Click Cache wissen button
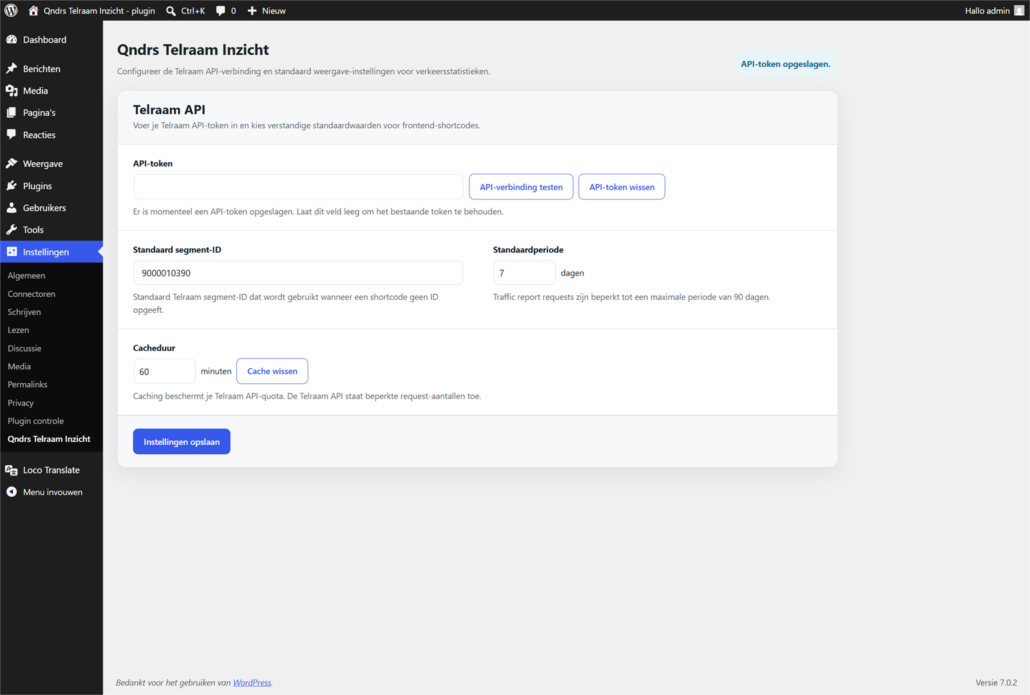 (x=272, y=371)
